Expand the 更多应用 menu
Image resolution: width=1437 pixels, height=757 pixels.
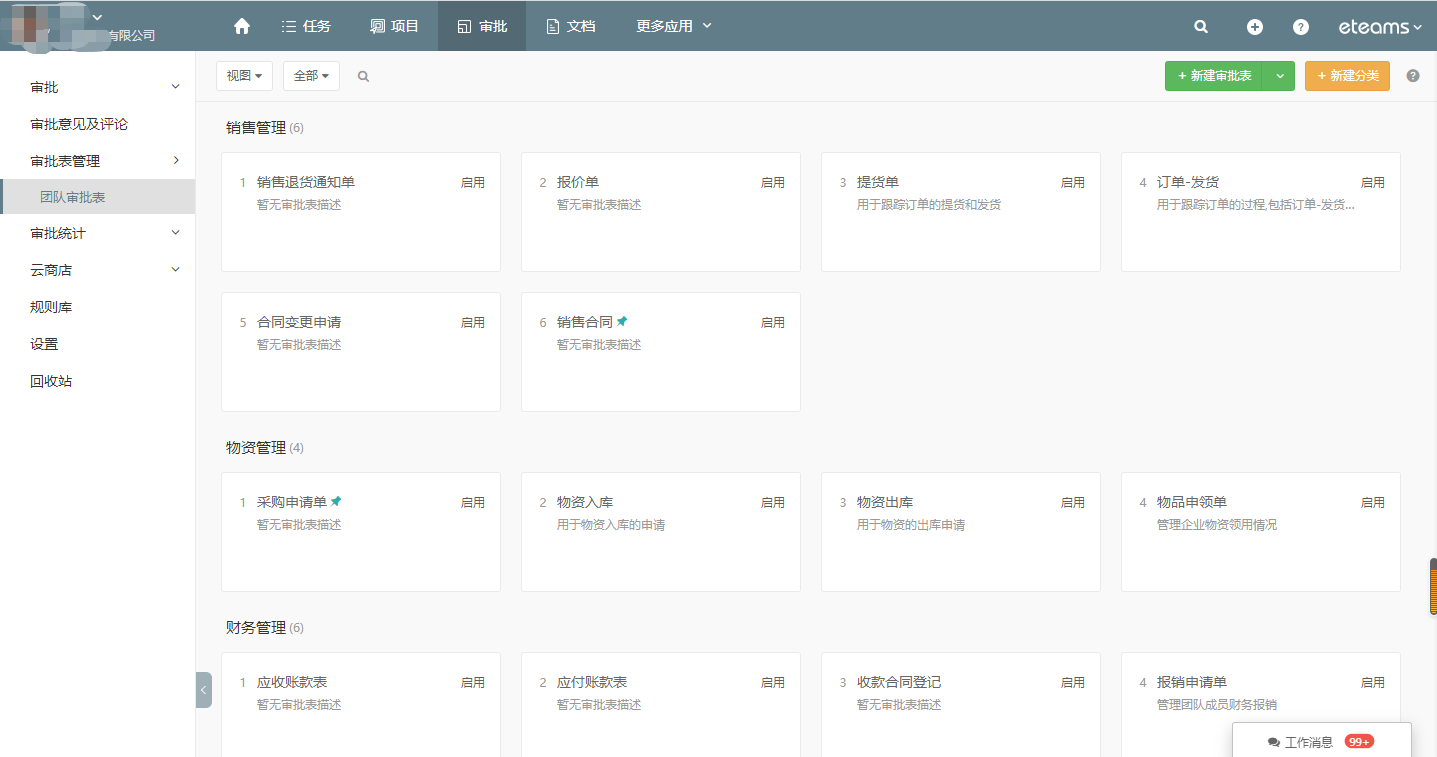click(674, 26)
